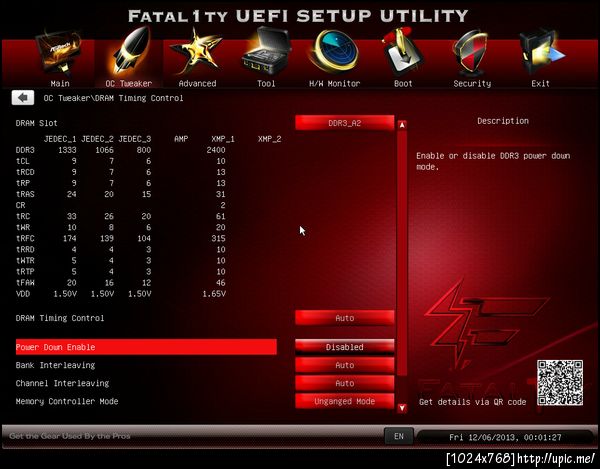This screenshot has width=600, height=469.
Task: Click the XMP_1 column header
Action: (223, 139)
